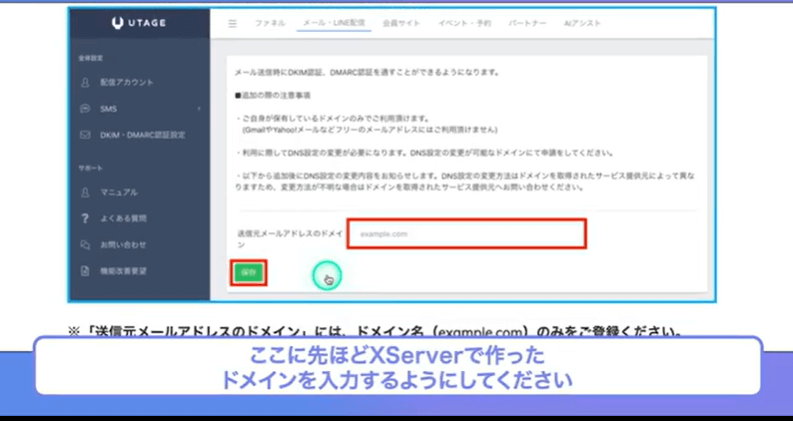Click the 配信アカウント user icon
Screen dimensions: 793x423
(85, 82)
